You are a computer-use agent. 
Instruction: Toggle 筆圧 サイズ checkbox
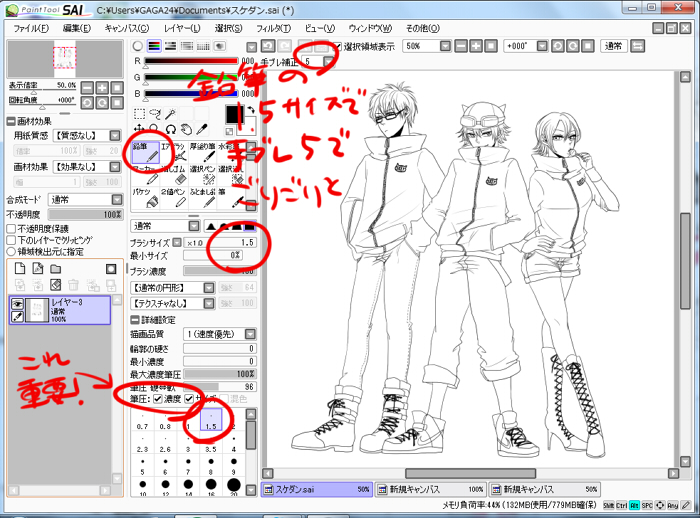coord(189,399)
